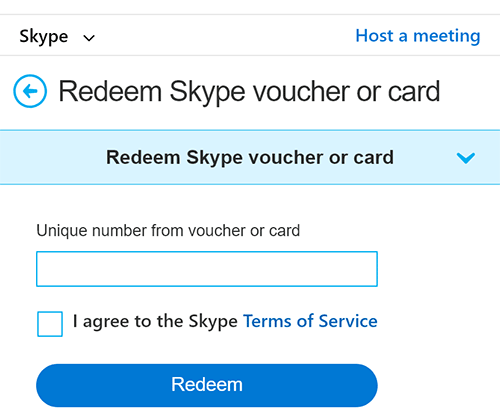Open the Terms of Service link
500x420 pixels.
click(x=310, y=321)
